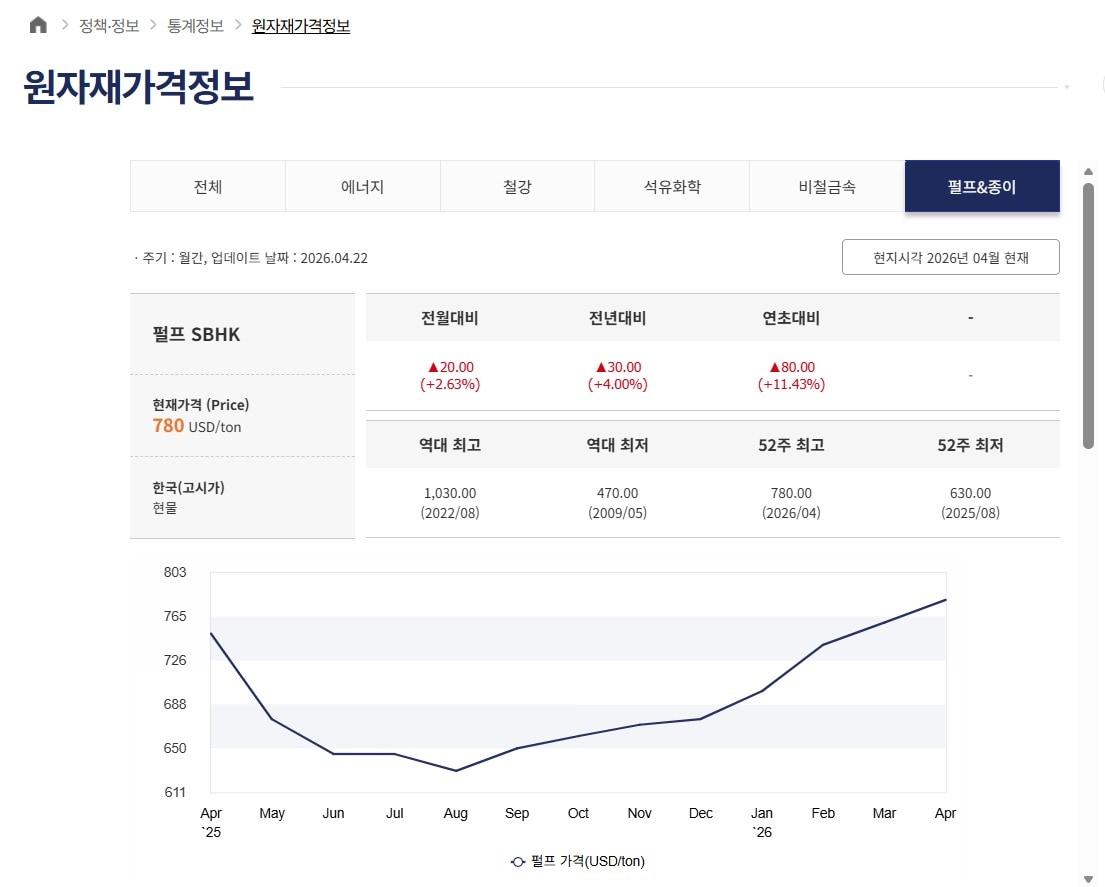The width and height of the screenshot is (1105, 887).
Task: Click the chart line endpoint at Apr '26
Action: (945, 599)
